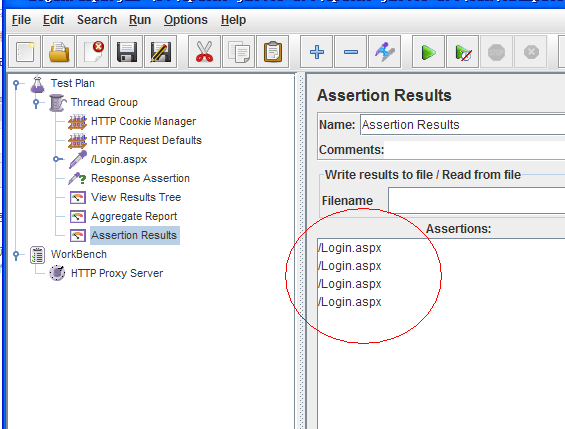Click the Filename input field

[477, 201]
